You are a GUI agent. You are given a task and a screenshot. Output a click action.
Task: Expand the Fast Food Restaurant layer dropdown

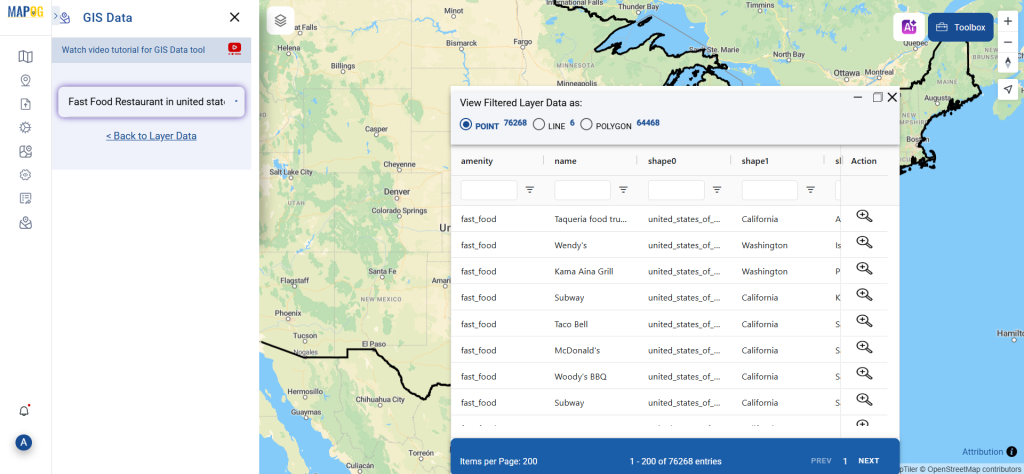(151, 101)
